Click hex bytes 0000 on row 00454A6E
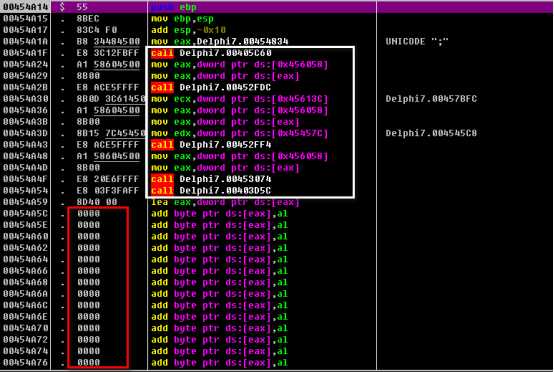Viewport: 554px width, 372px height. (x=88, y=317)
